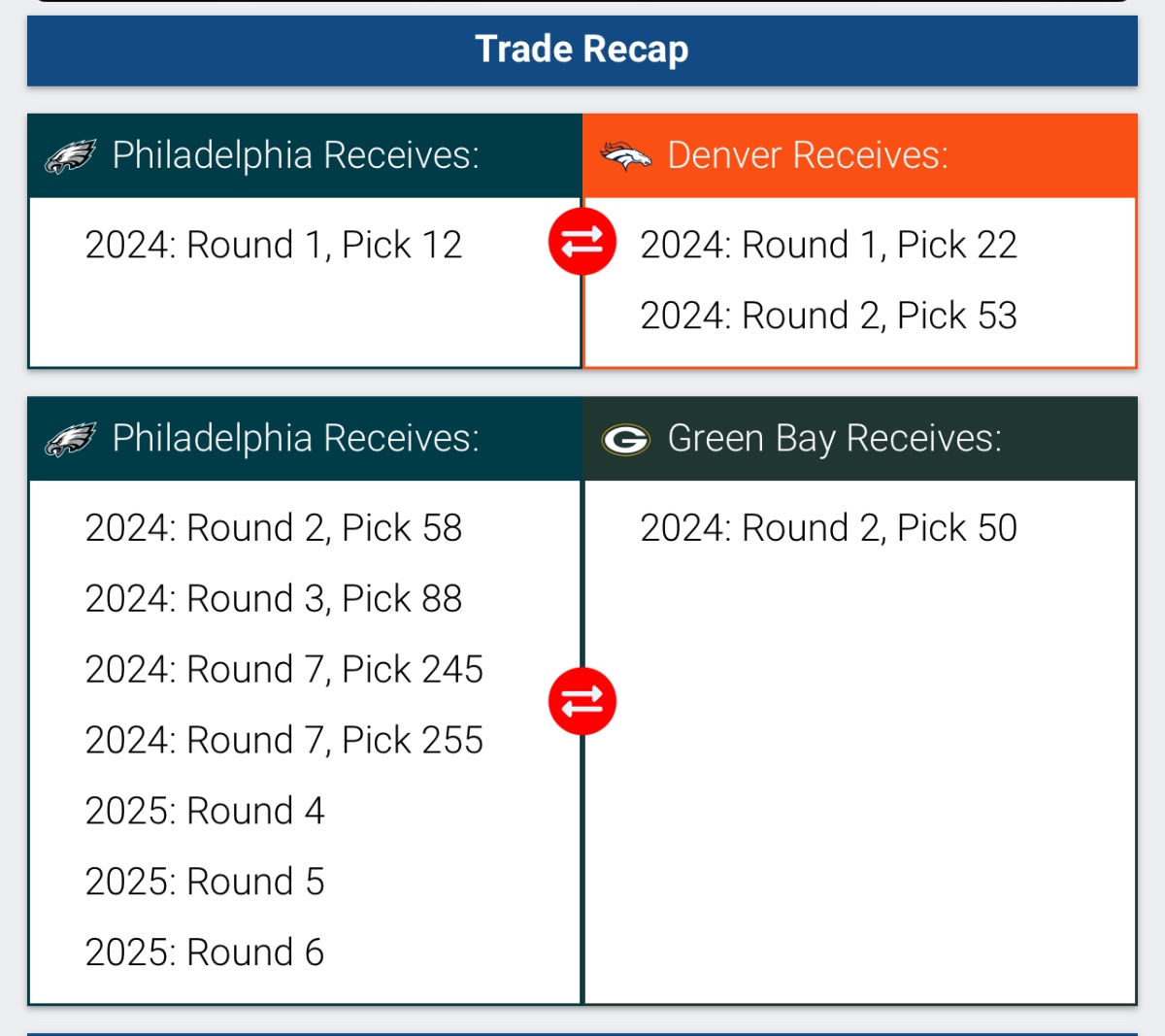Select the Denver Receives header

click(808, 155)
